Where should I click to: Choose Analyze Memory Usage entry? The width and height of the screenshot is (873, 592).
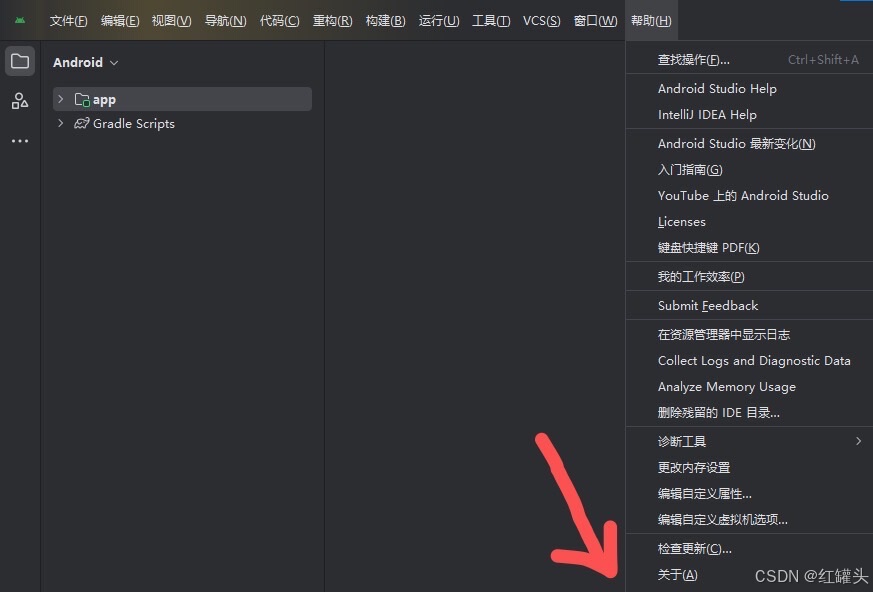click(749, 386)
